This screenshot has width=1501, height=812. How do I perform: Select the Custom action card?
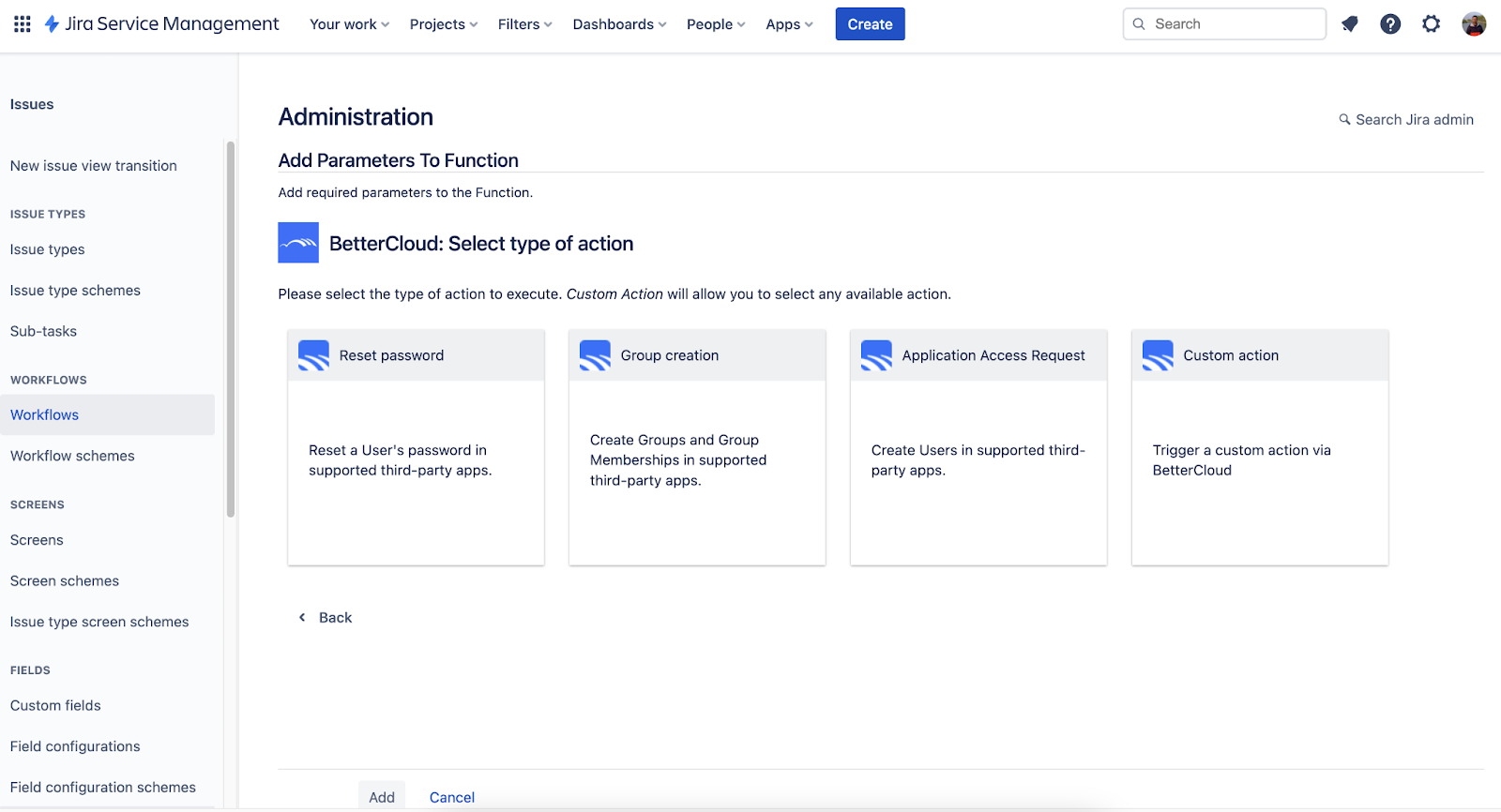pyautogui.click(x=1260, y=447)
